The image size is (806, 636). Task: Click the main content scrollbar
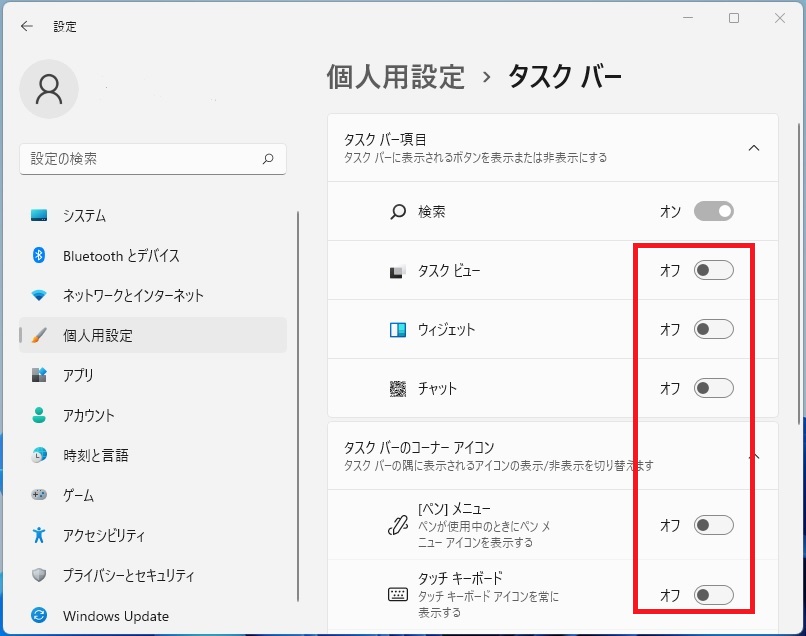tap(799, 272)
